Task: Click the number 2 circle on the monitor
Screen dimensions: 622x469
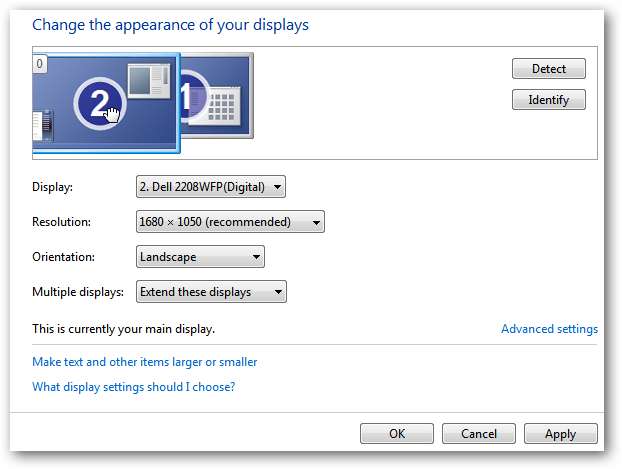Action: tap(98, 103)
